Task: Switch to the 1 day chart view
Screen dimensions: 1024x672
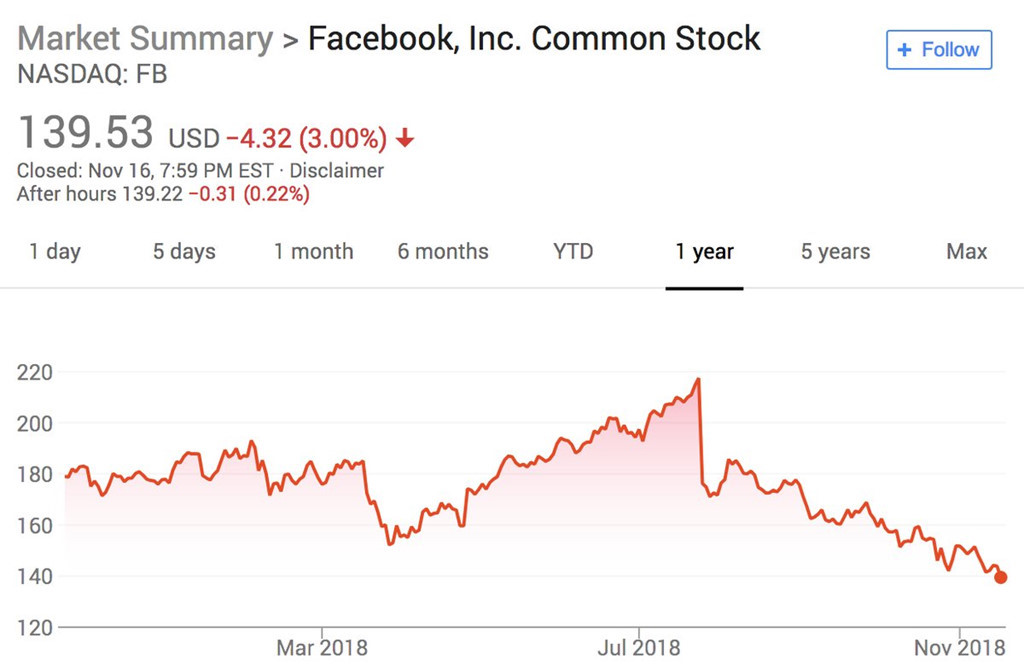Action: click(55, 252)
